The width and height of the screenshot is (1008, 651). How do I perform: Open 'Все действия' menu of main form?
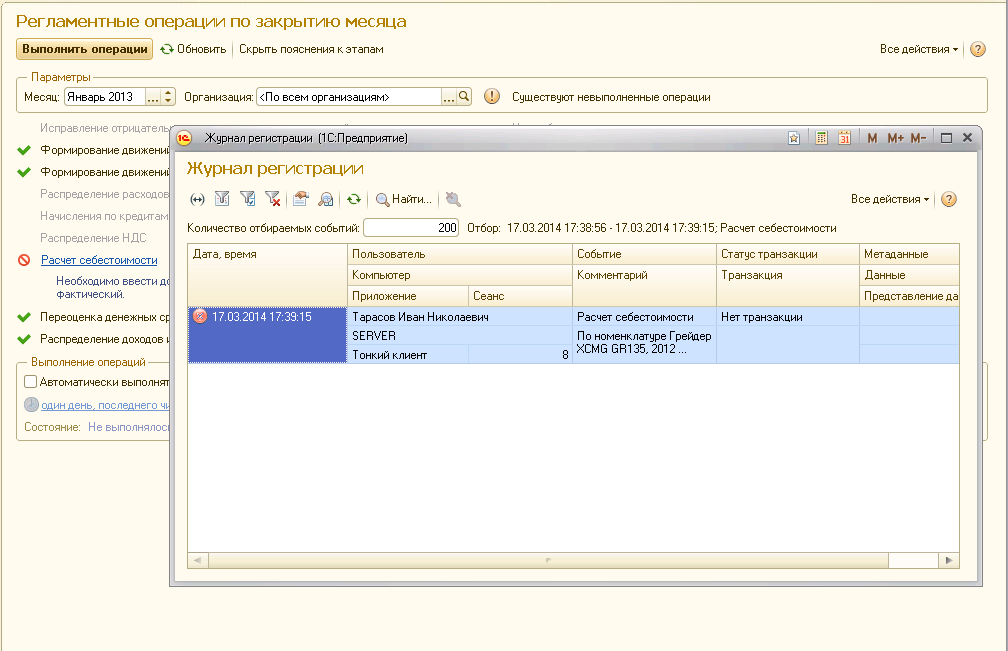(x=918, y=49)
